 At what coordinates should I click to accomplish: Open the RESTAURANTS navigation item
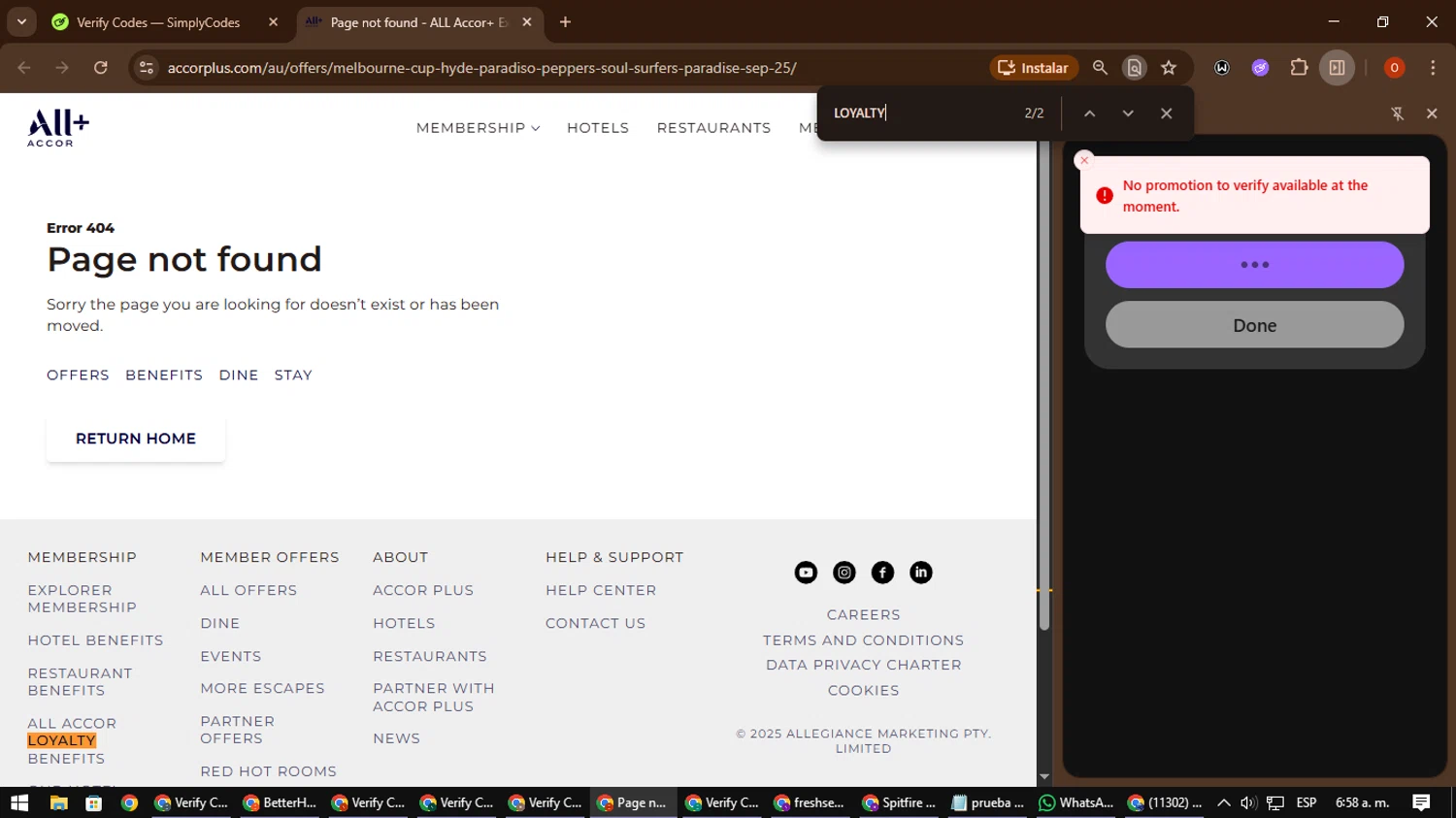pos(713,128)
